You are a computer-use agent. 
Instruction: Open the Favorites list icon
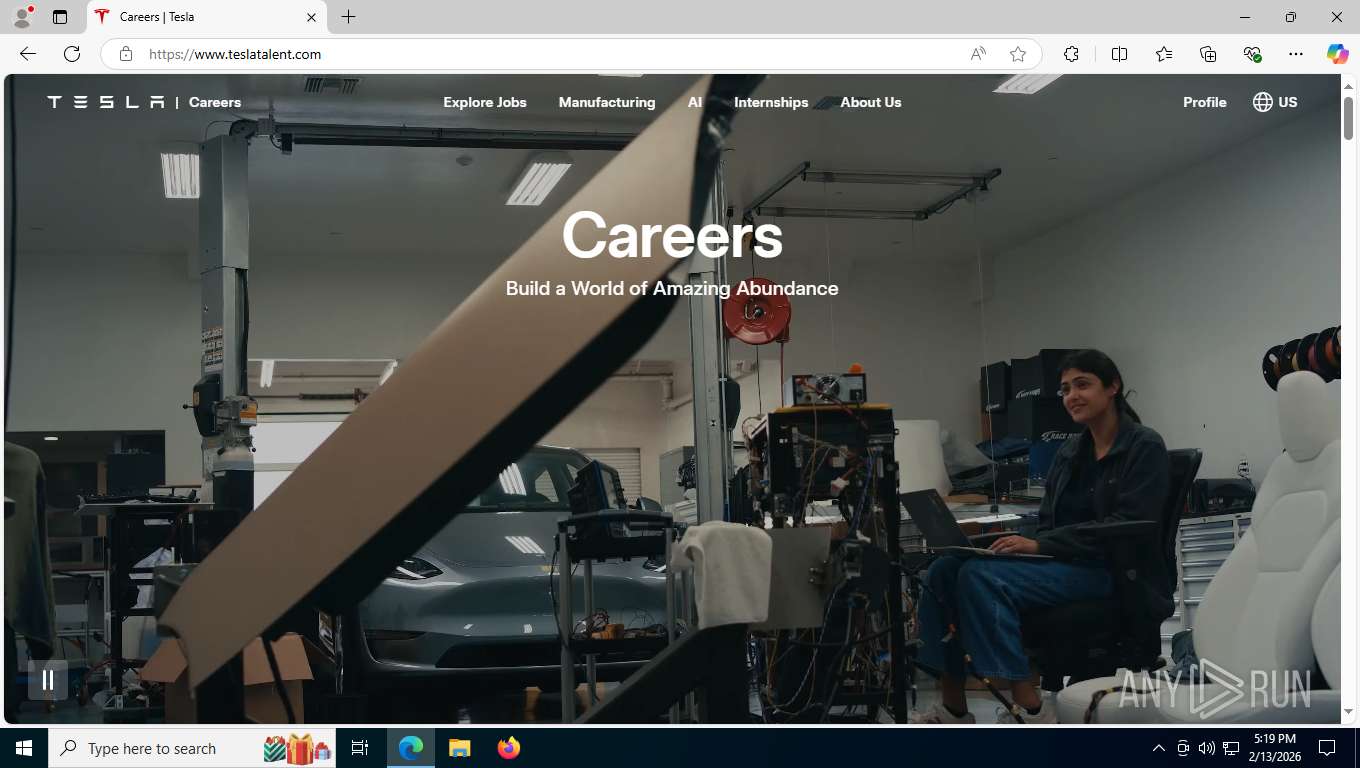1164,54
